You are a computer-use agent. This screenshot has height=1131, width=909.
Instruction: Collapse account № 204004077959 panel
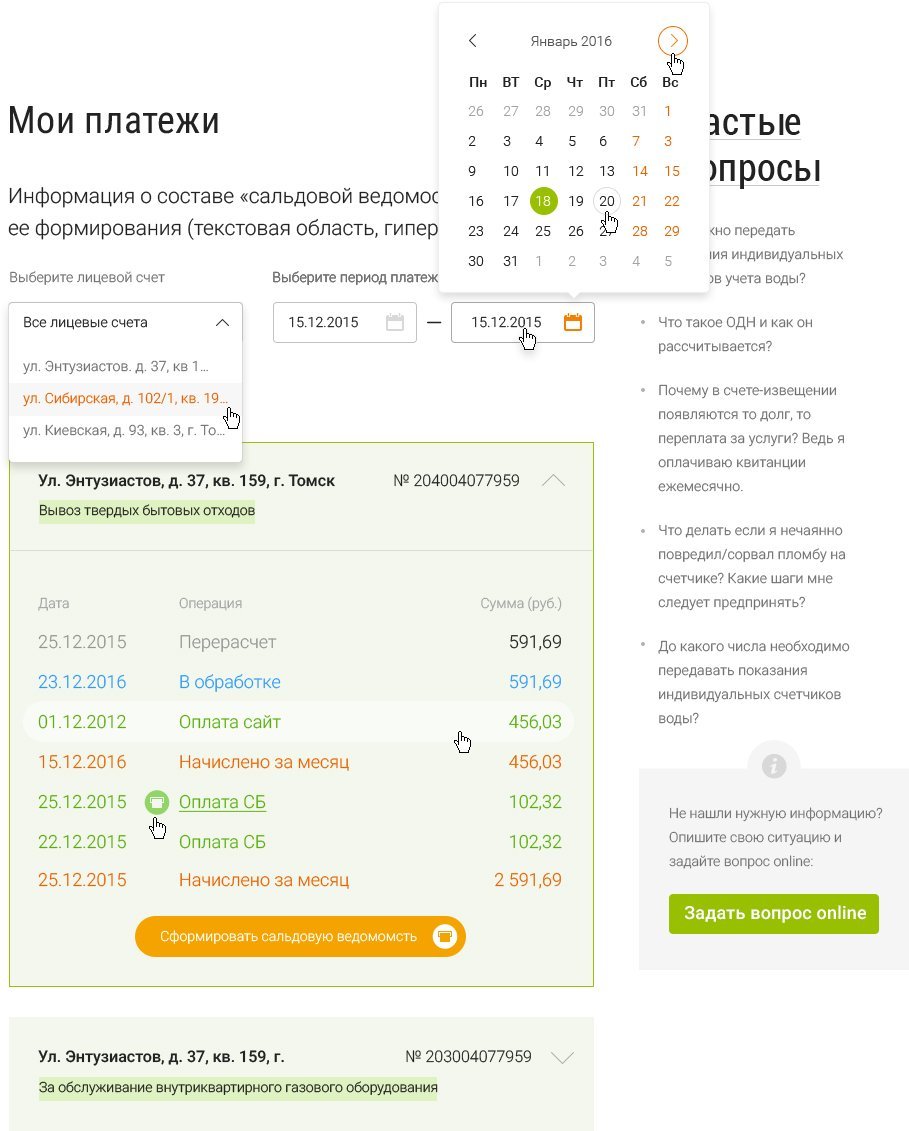(553, 481)
